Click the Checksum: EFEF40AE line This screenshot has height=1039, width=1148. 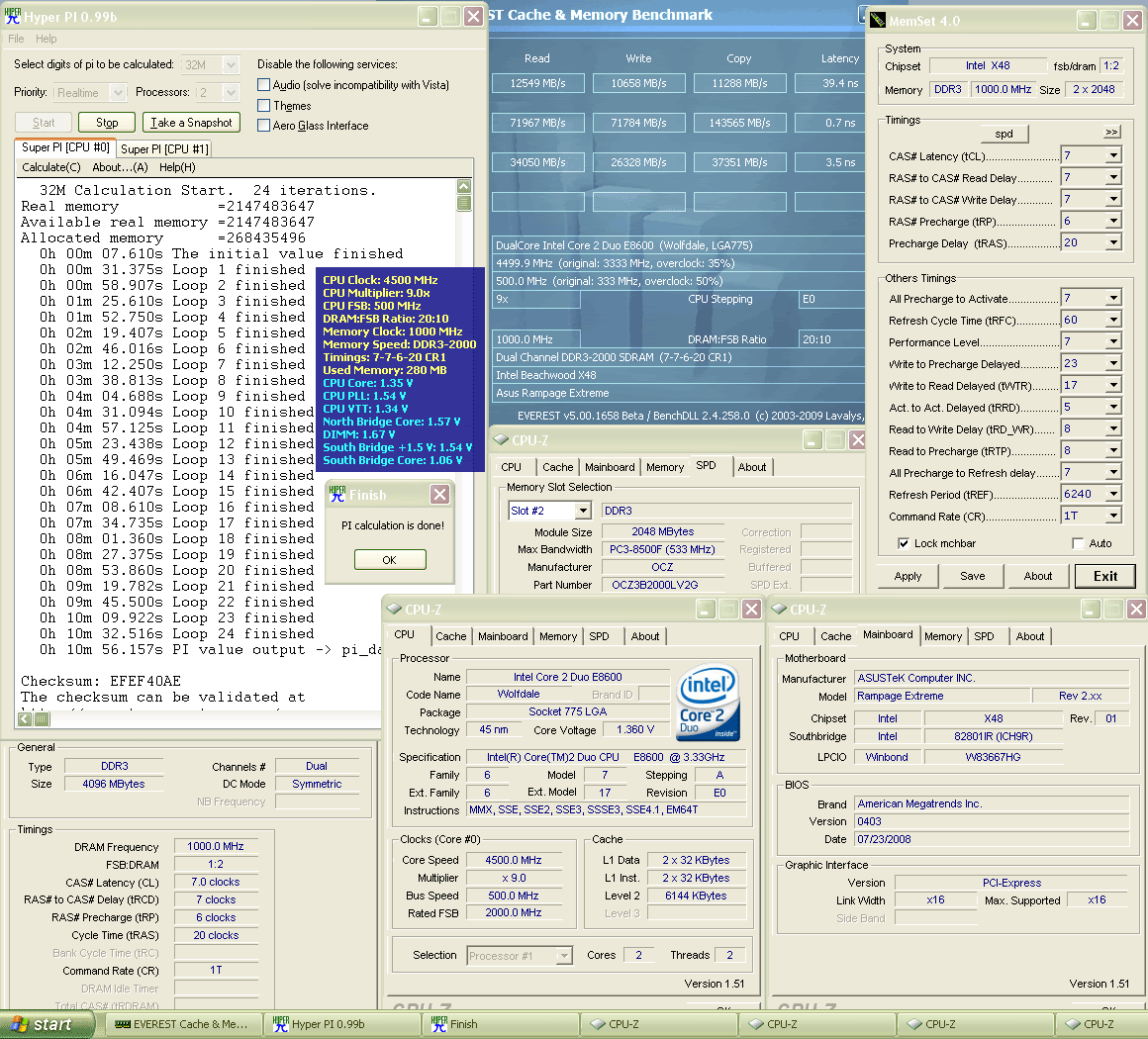[100, 681]
